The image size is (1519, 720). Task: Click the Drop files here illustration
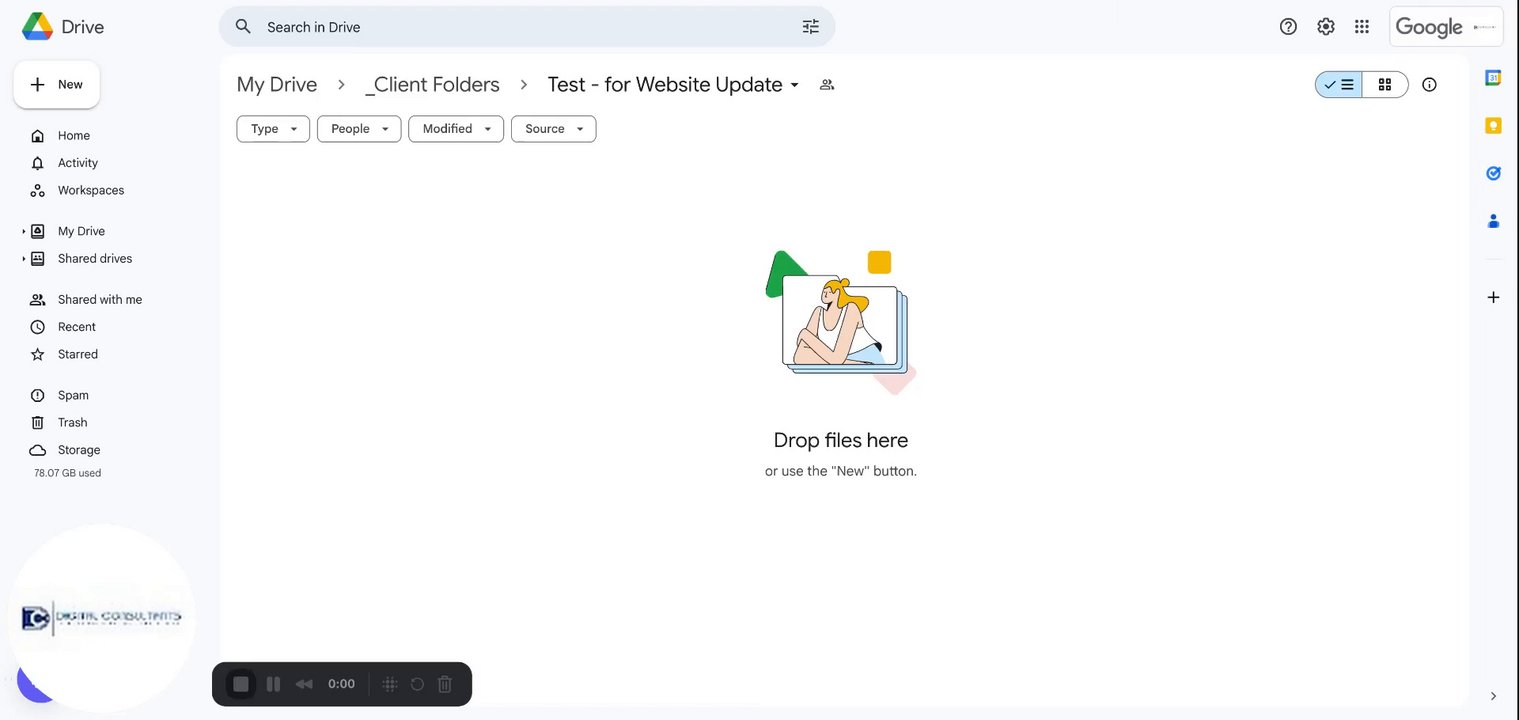(x=841, y=322)
